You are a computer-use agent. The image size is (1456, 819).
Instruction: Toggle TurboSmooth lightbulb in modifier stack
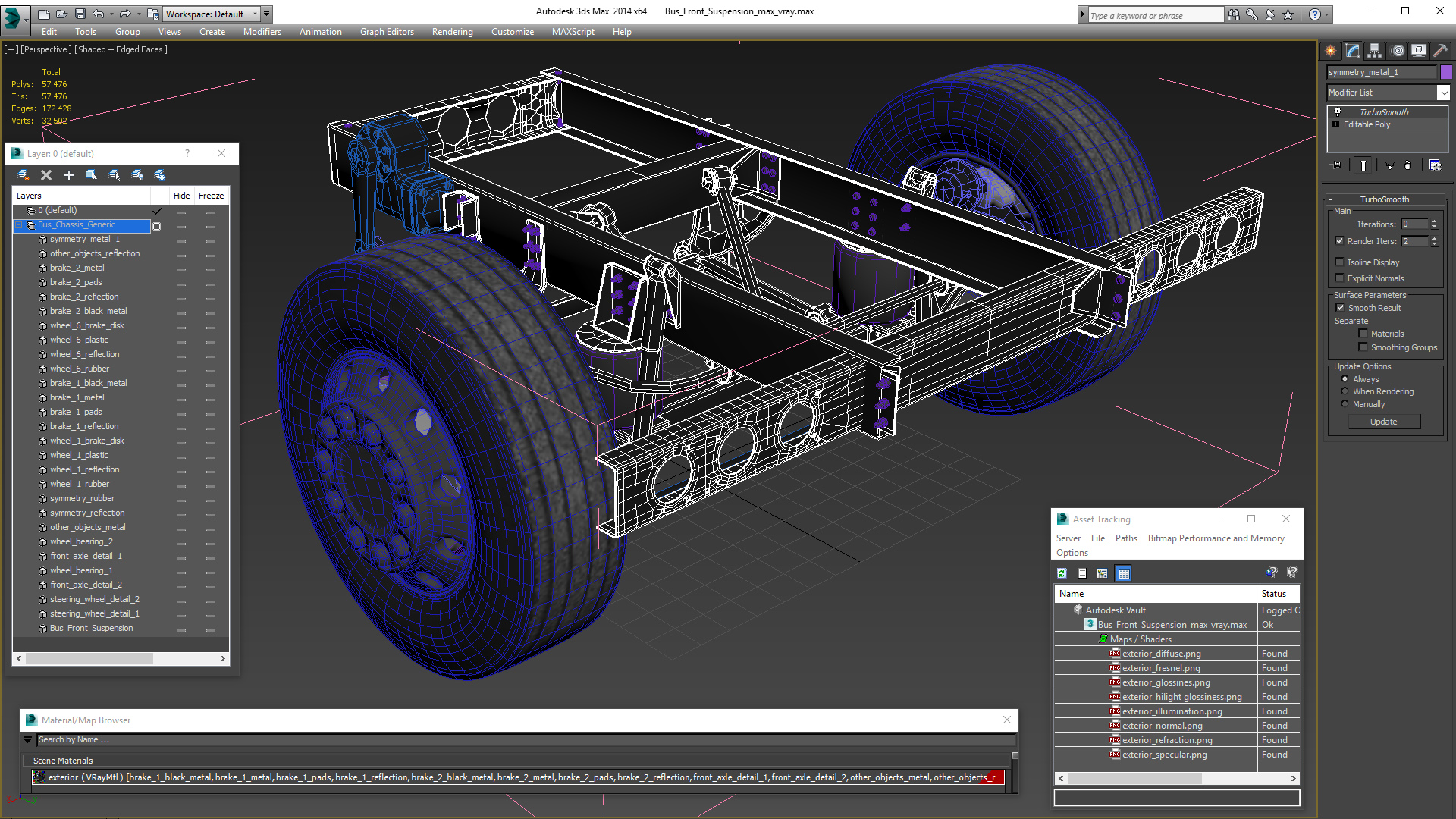pos(1338,111)
